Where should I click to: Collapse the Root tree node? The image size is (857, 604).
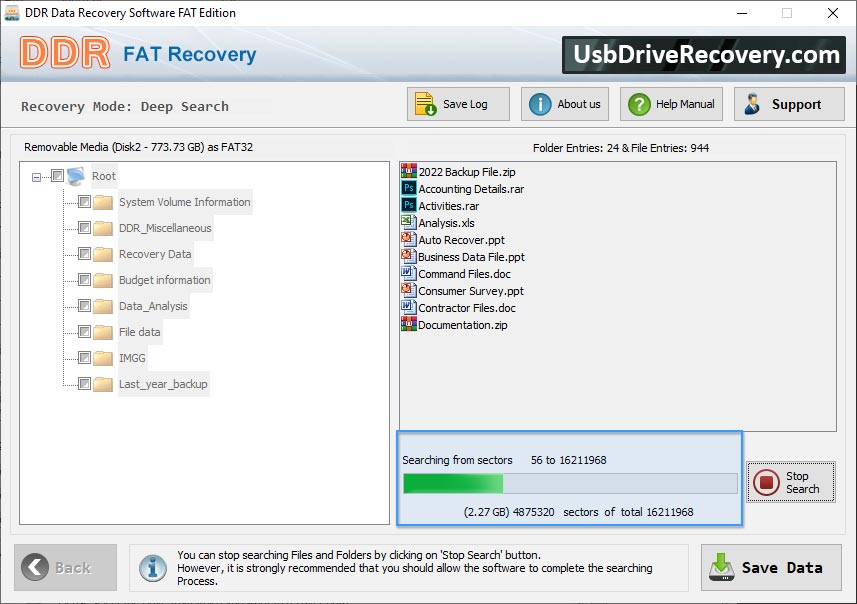coord(36,177)
